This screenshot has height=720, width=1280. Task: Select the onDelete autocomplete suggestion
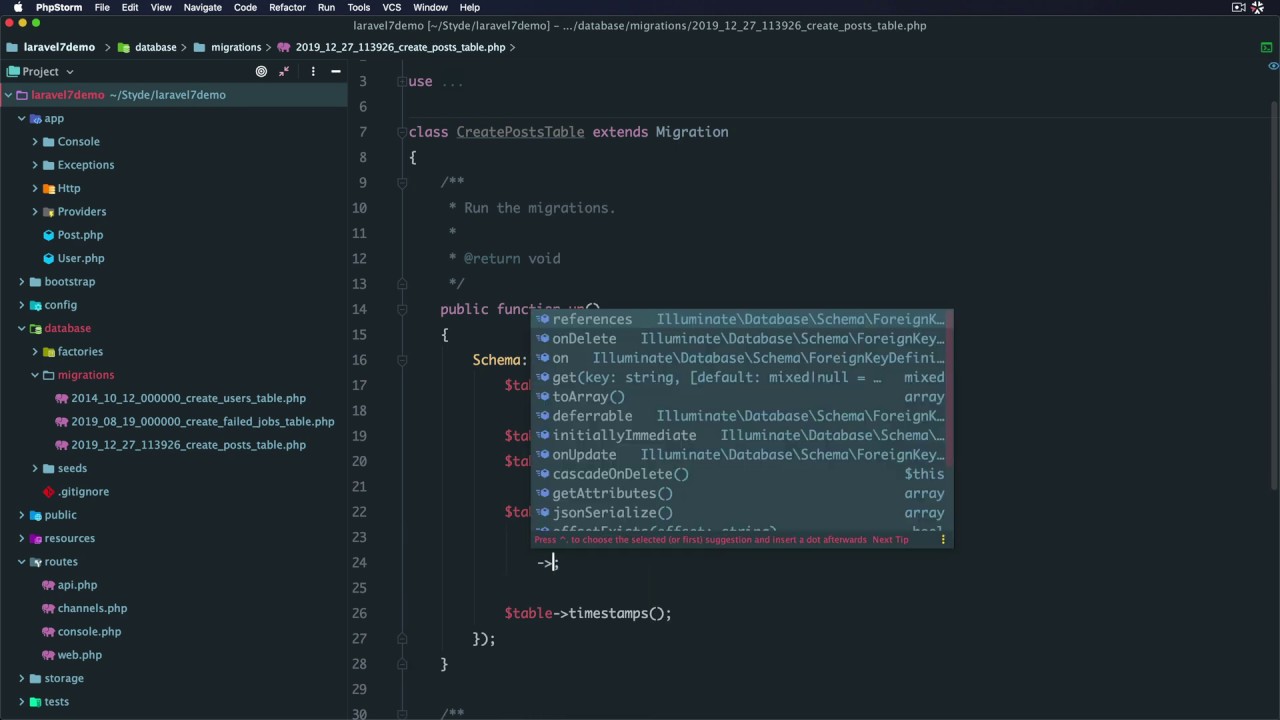[741, 338]
